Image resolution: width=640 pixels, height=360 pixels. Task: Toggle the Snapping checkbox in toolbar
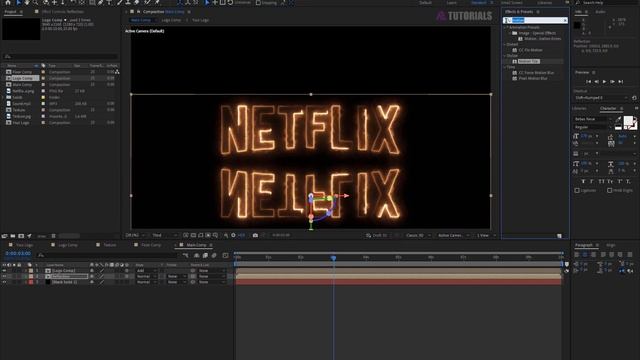[x=258, y=2]
